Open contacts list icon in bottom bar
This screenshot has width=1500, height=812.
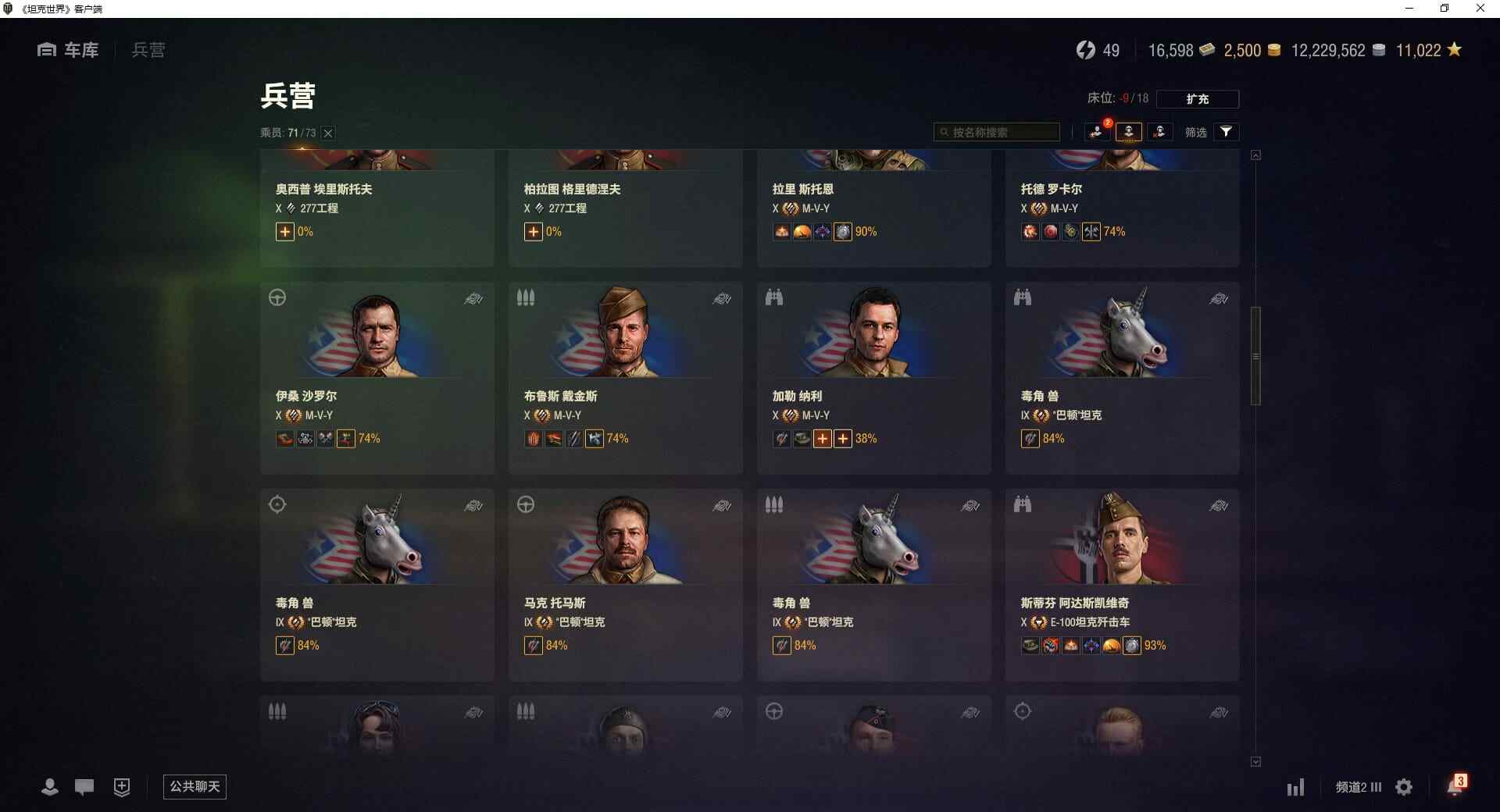click(x=50, y=787)
